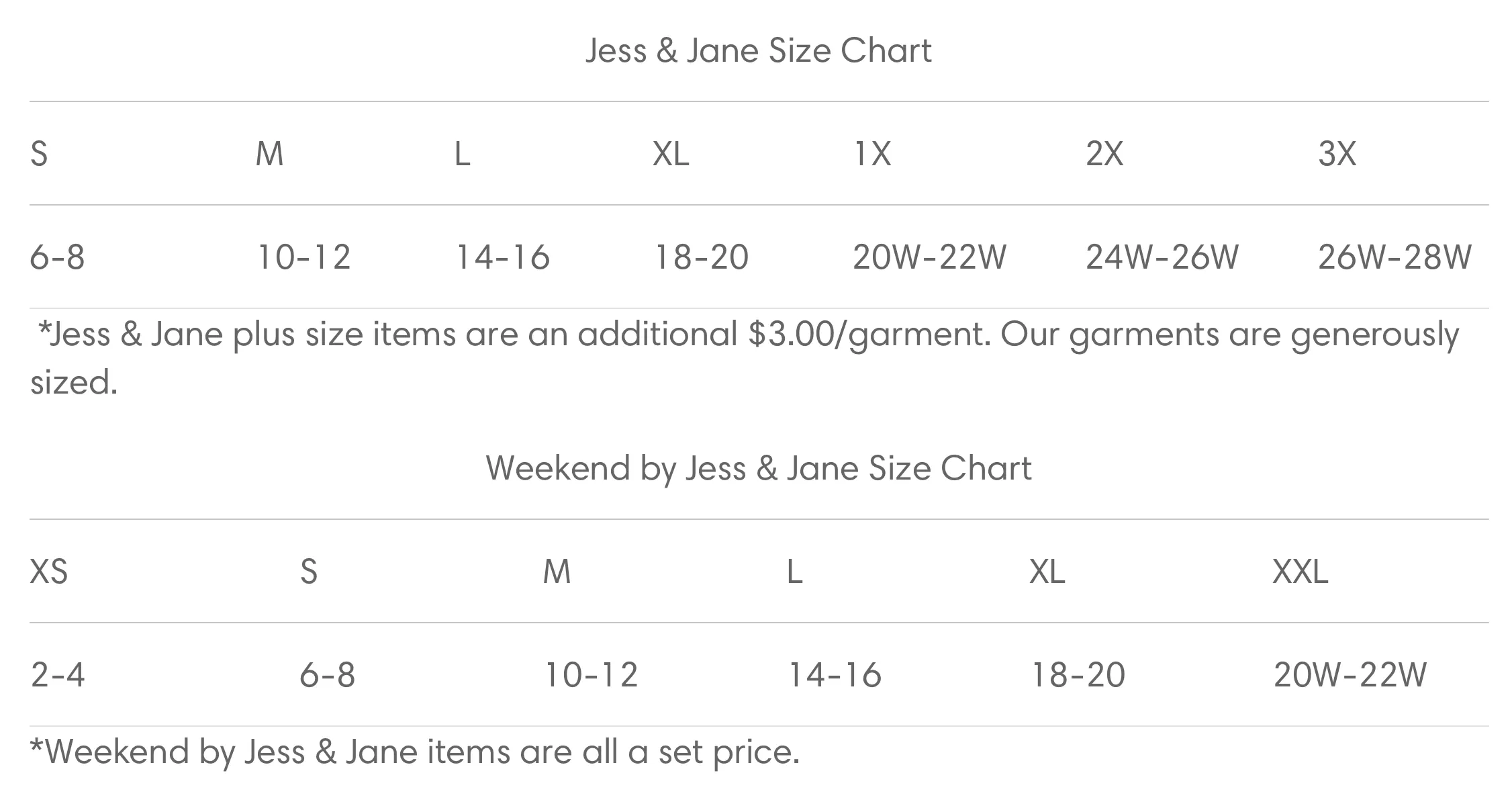Screen dimensions: 1512x806
Task: Click the Jess & Jane Size Chart title
Action: [x=758, y=51]
